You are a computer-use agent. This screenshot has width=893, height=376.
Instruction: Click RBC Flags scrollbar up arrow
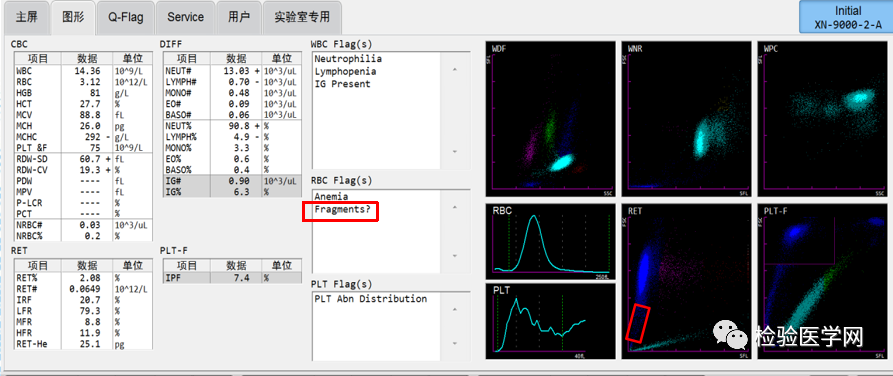pyautogui.click(x=454, y=207)
